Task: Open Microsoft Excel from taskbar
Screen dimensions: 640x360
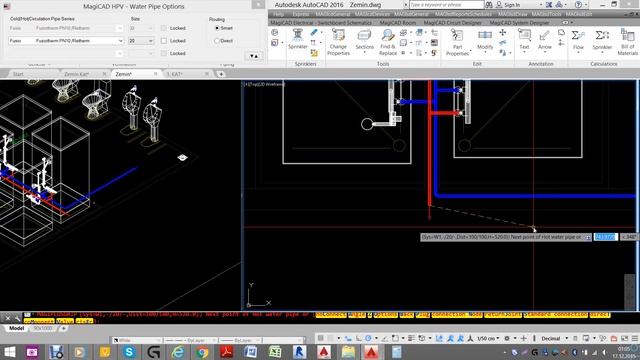Action: click(x=275, y=352)
